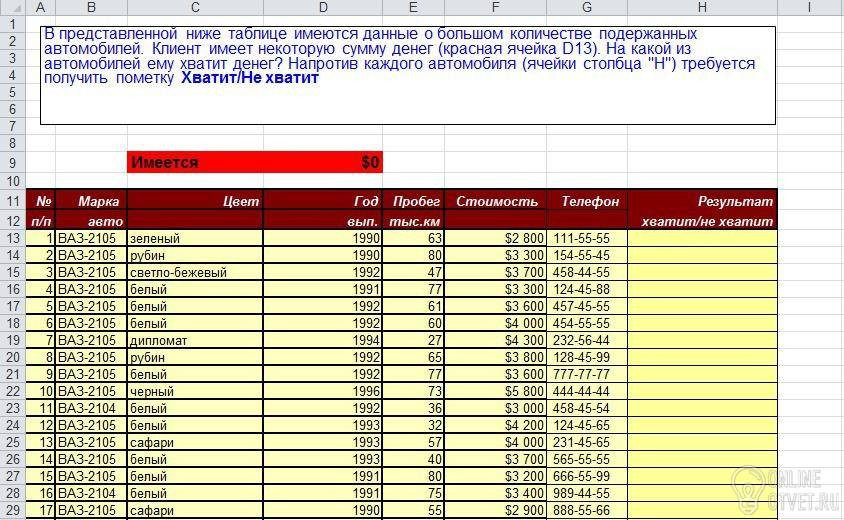The image size is (844, 520).
Task: Click the 'Телефон' table header cell
Action: 587,201
